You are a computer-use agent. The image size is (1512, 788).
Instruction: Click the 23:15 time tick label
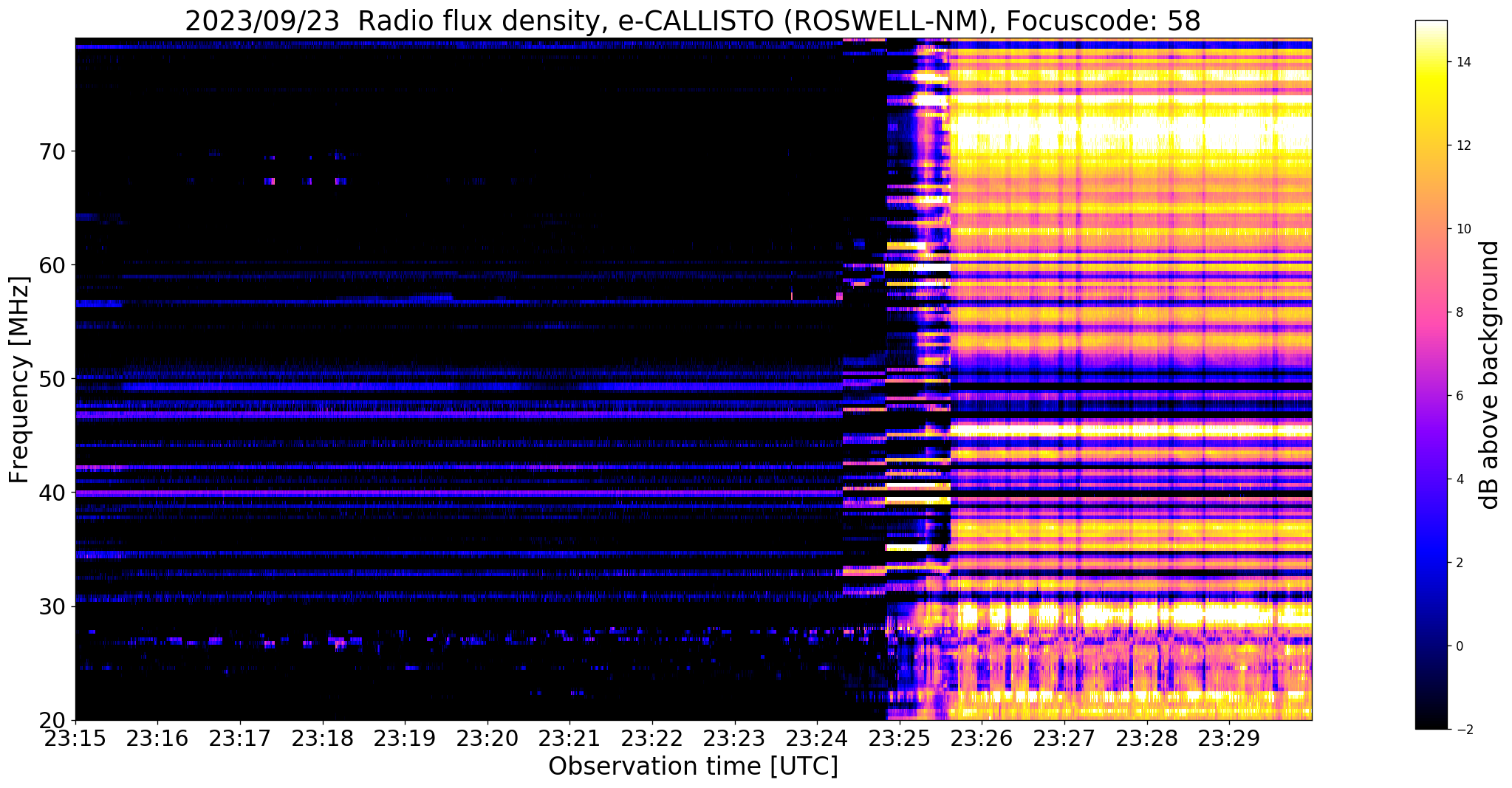click(x=75, y=738)
